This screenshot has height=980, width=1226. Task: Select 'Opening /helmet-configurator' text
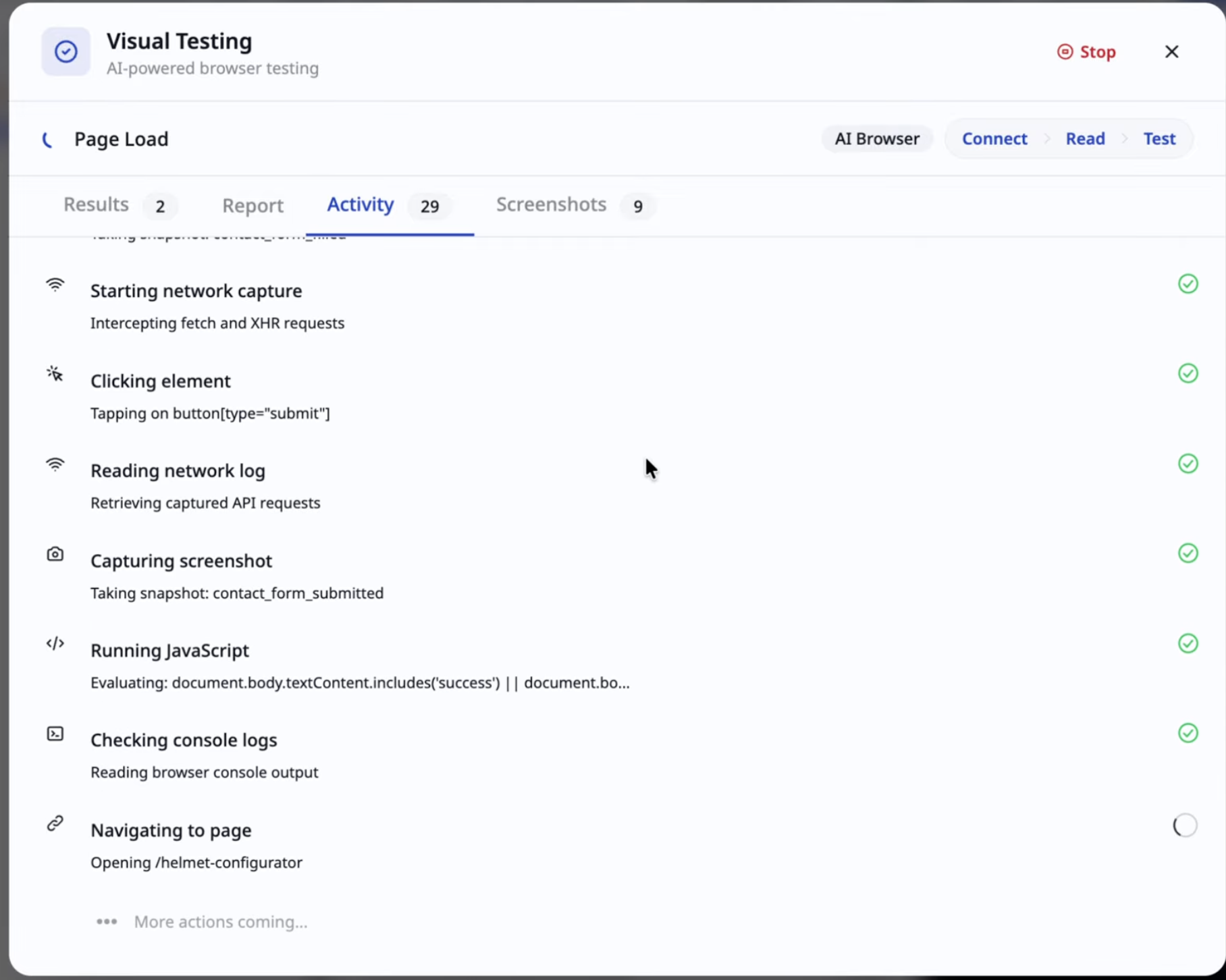coord(196,863)
